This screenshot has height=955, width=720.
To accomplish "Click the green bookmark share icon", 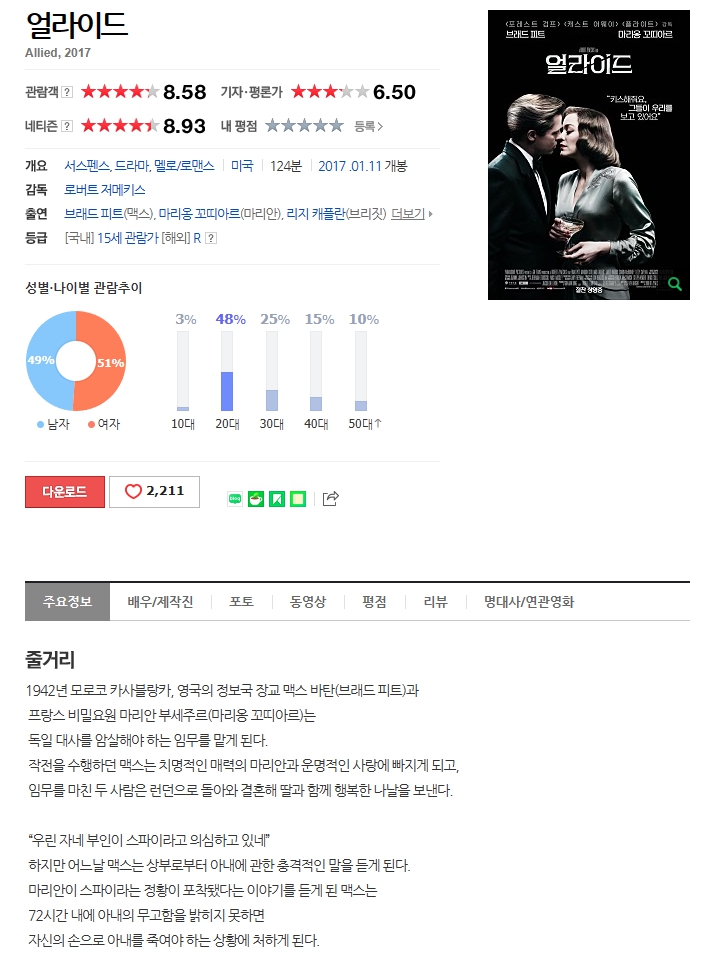I will click(277, 499).
